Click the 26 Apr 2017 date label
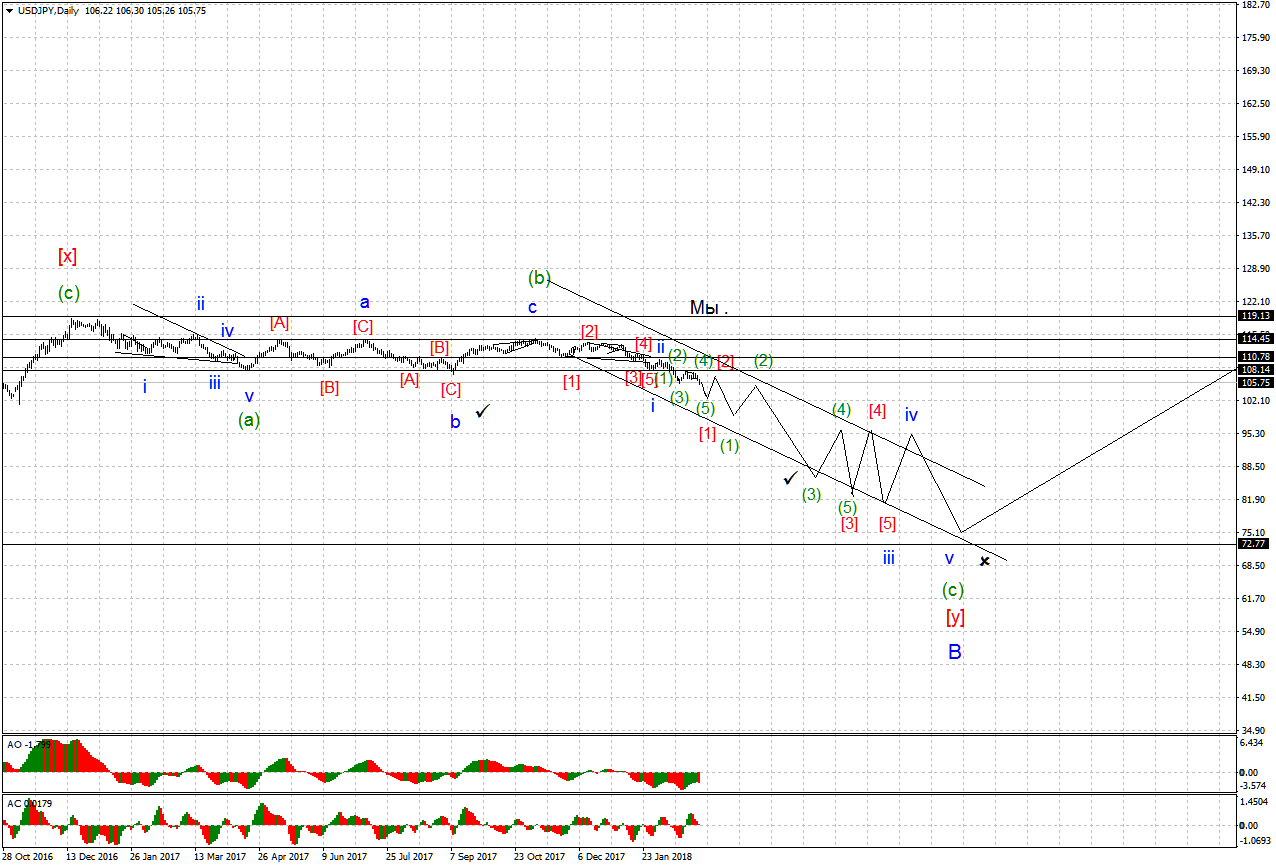The width and height of the screenshot is (1276, 868). coord(284,857)
